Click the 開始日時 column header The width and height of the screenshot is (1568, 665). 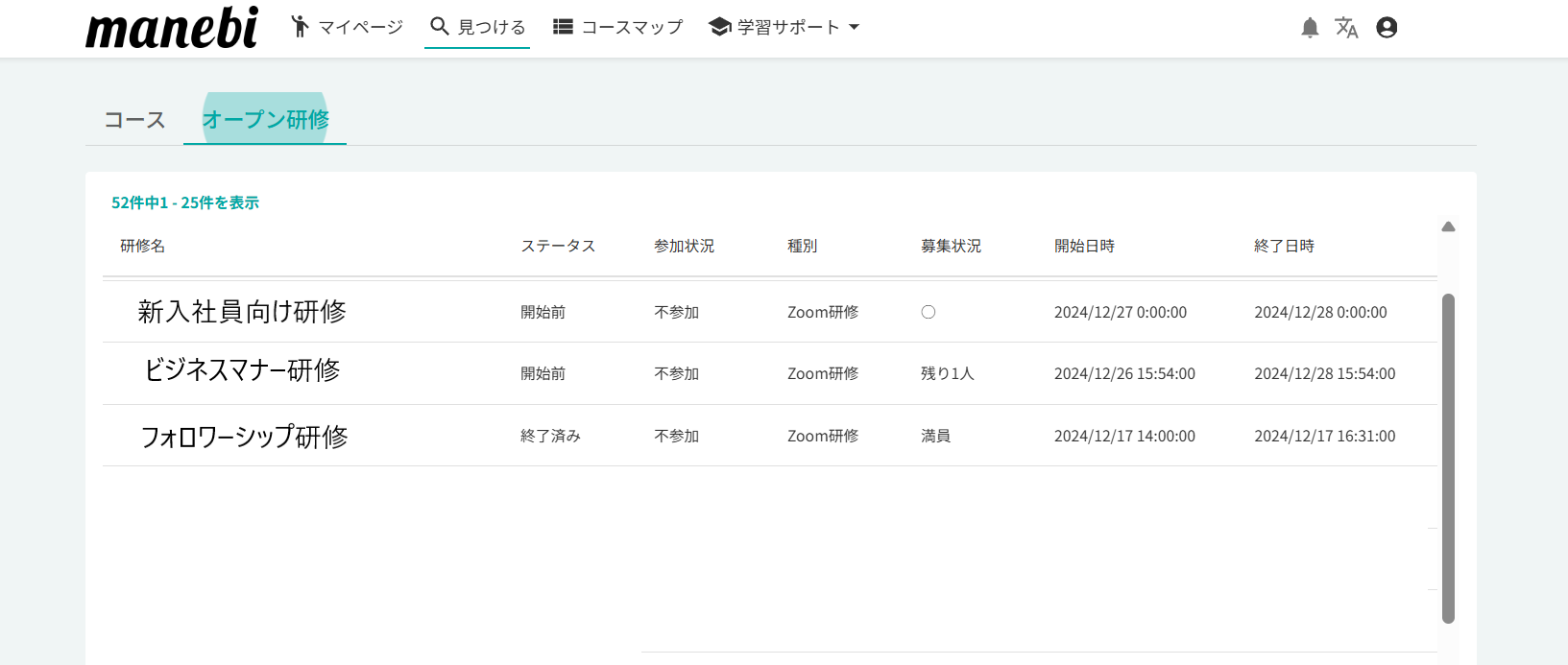pos(1084,247)
